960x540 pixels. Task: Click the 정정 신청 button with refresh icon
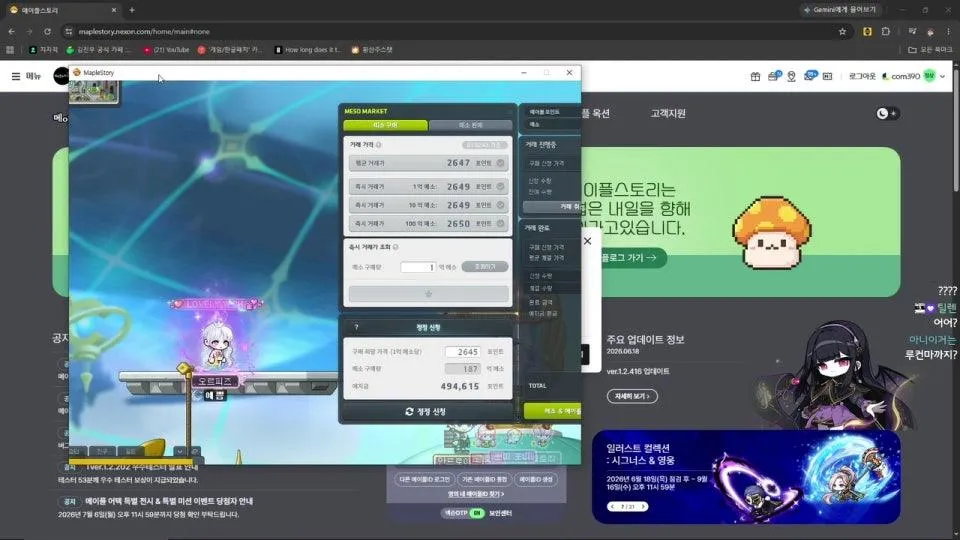pyautogui.click(x=427, y=411)
